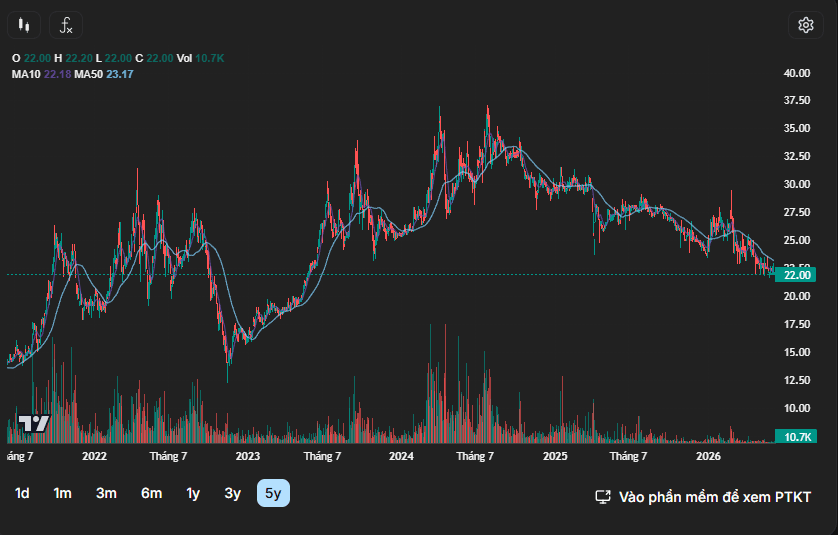Open the candlestick chart type selector

pyautogui.click(x=24, y=25)
